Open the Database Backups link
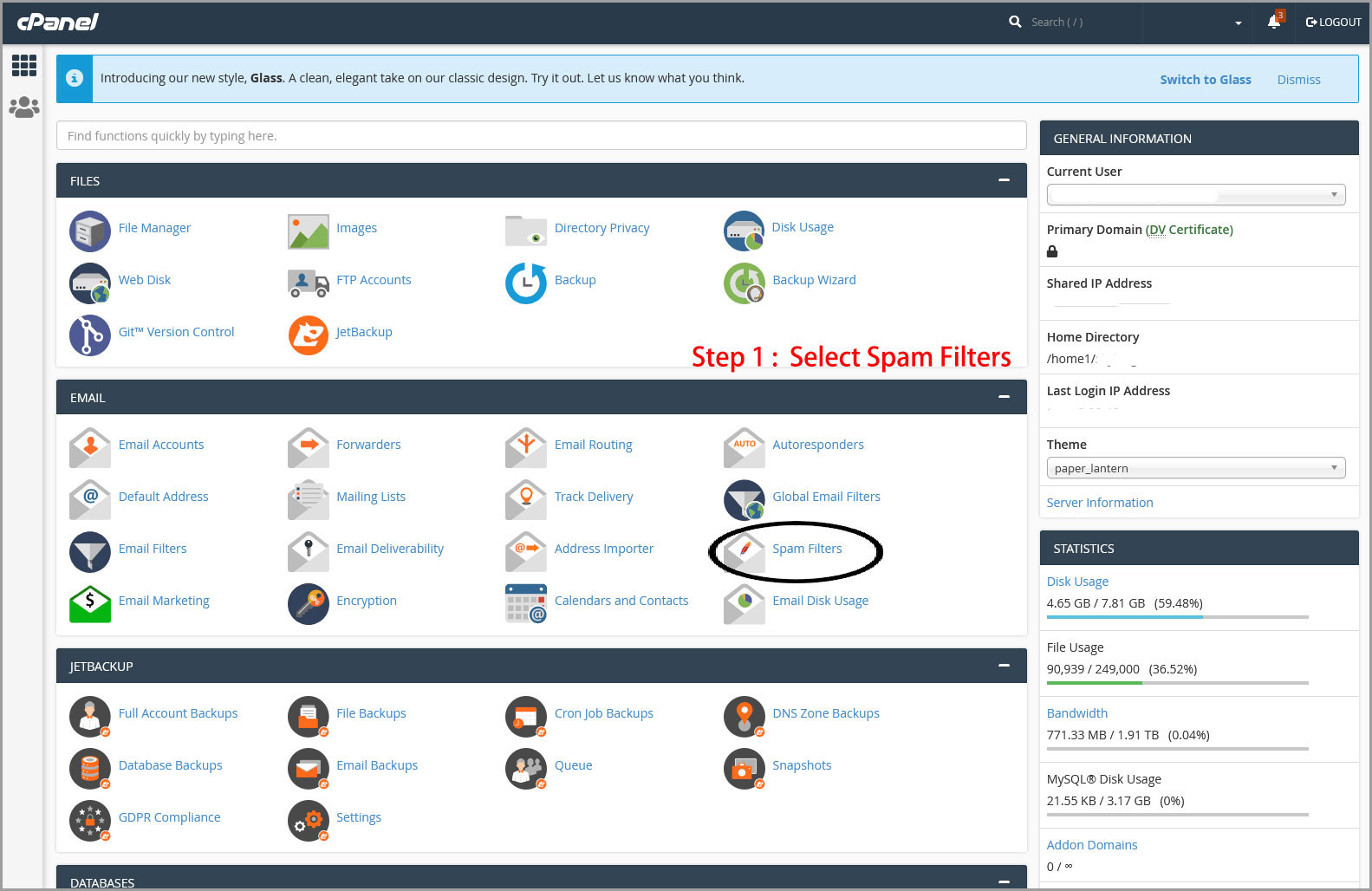This screenshot has width=1372, height=891. coord(171,765)
